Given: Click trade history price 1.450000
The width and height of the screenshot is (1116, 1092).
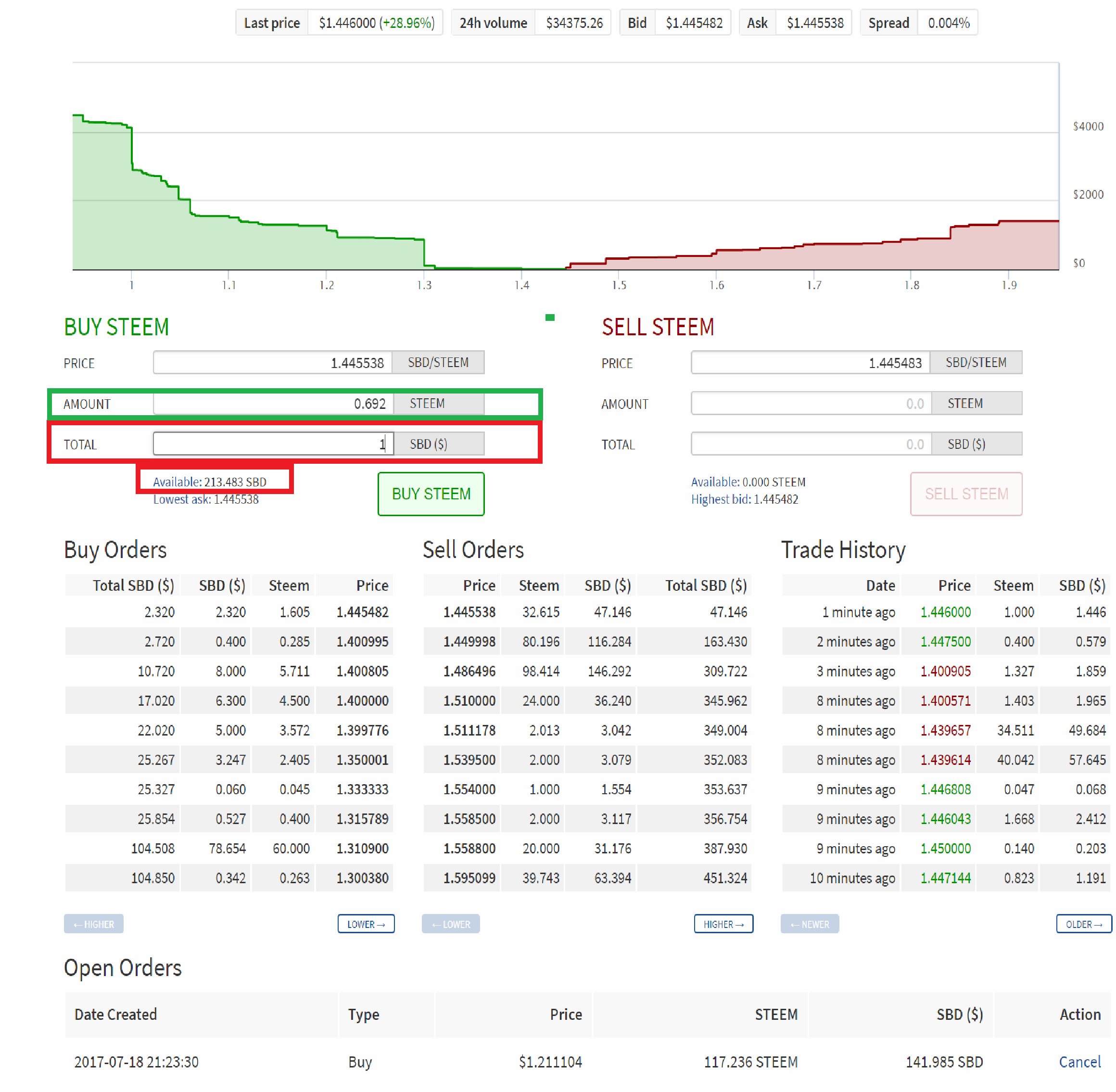Looking at the screenshot, I should tap(945, 848).
